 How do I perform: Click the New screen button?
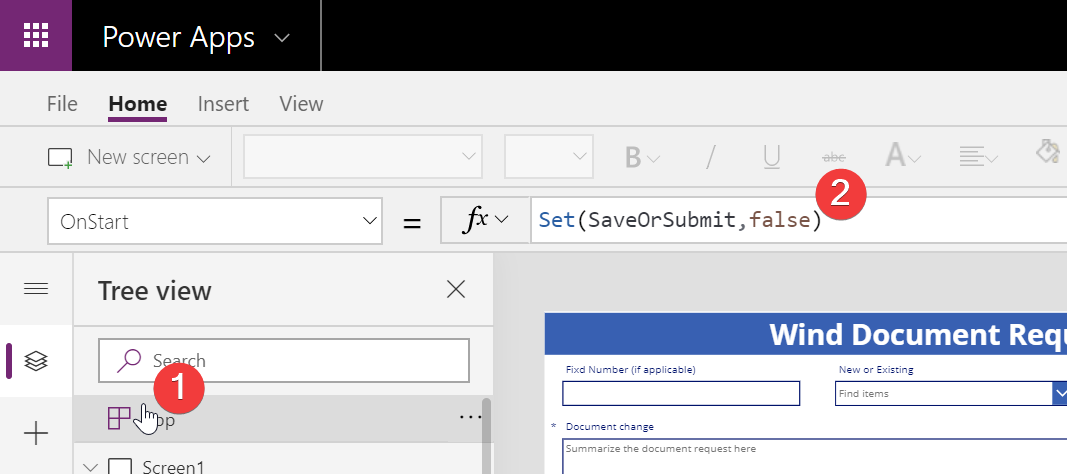130,157
